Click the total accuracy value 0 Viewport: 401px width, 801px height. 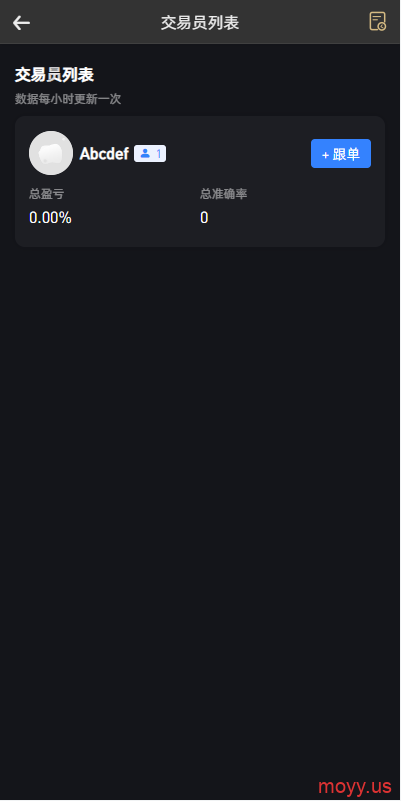tap(204, 218)
